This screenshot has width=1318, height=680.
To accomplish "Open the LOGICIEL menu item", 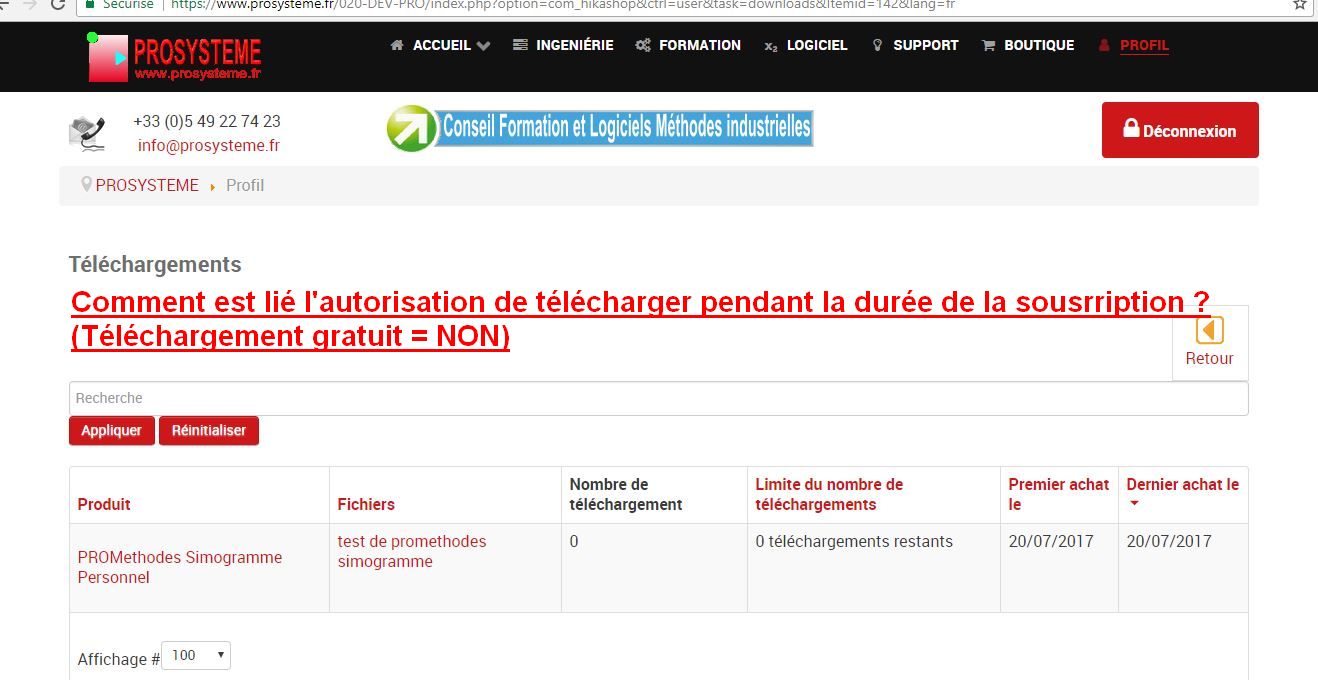I will tap(816, 45).
